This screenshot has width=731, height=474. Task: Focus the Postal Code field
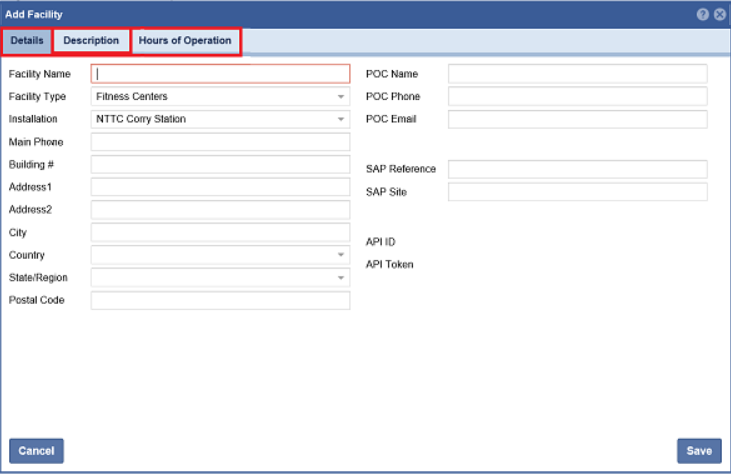tap(220, 300)
